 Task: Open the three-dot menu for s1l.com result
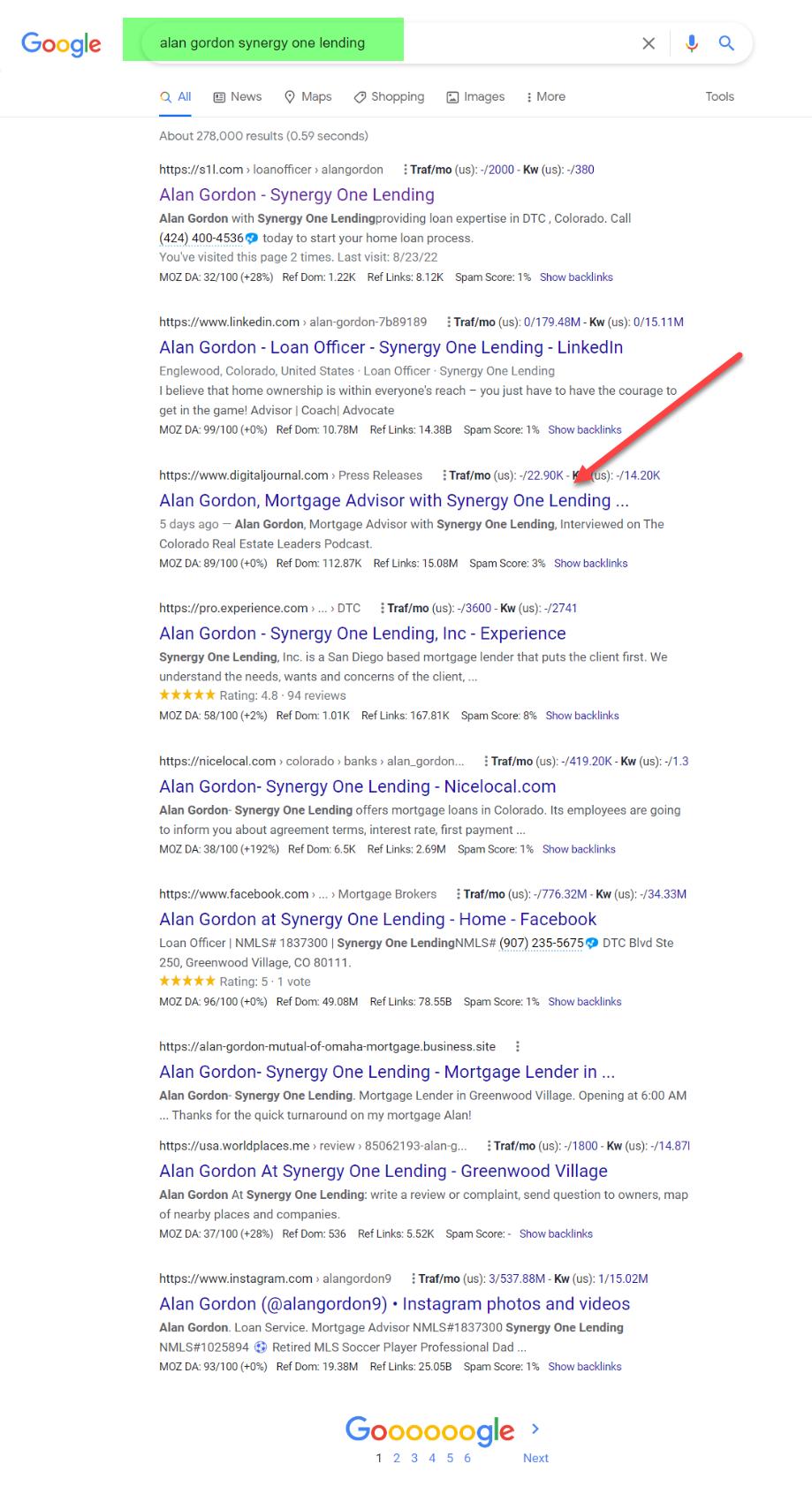pyautogui.click(x=406, y=170)
